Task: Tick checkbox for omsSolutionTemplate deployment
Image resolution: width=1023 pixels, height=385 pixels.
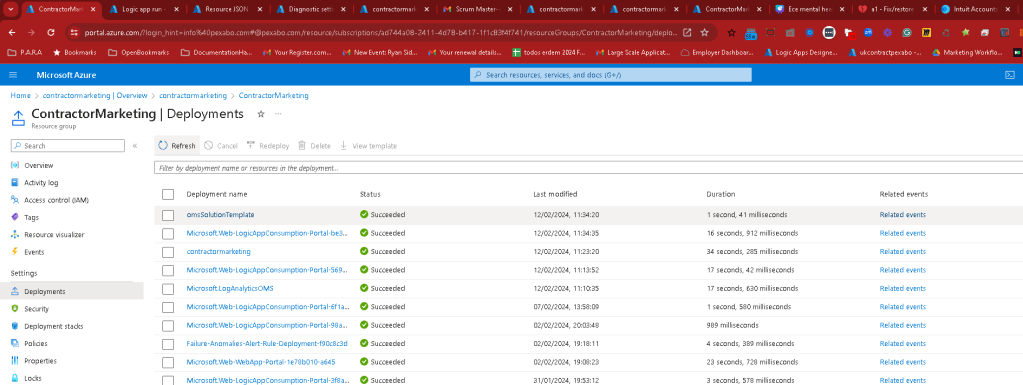Action: click(168, 215)
